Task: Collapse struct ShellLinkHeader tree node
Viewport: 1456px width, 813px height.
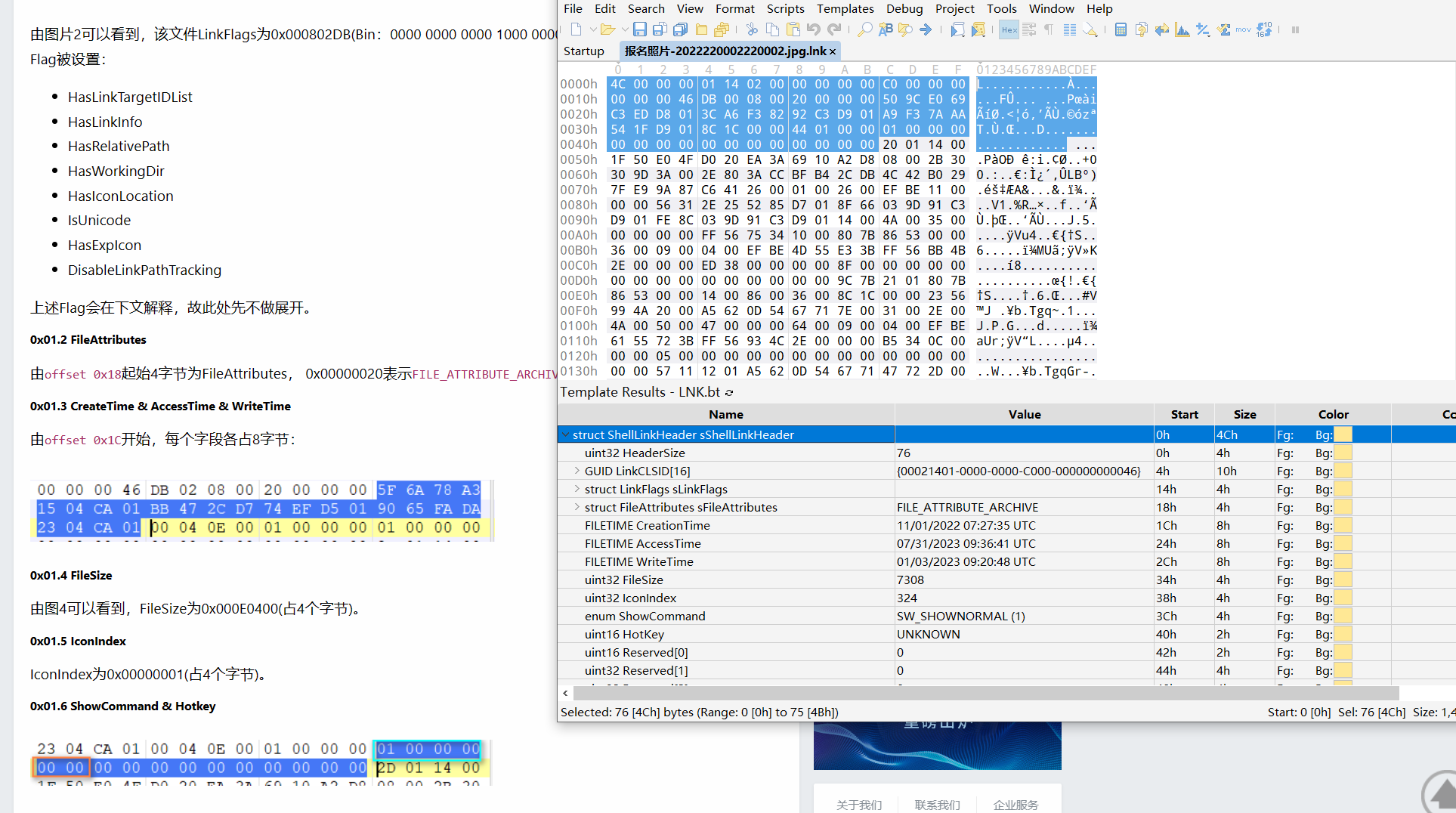Action: [565, 434]
